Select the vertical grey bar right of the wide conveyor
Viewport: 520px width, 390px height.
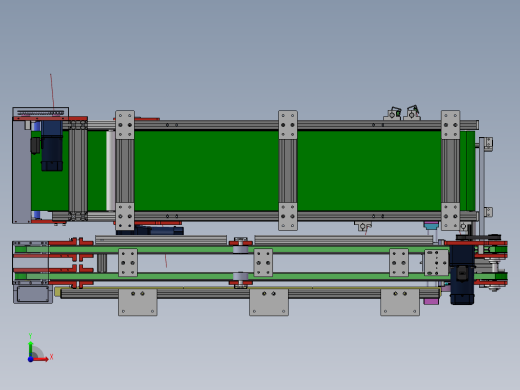tap(482, 187)
